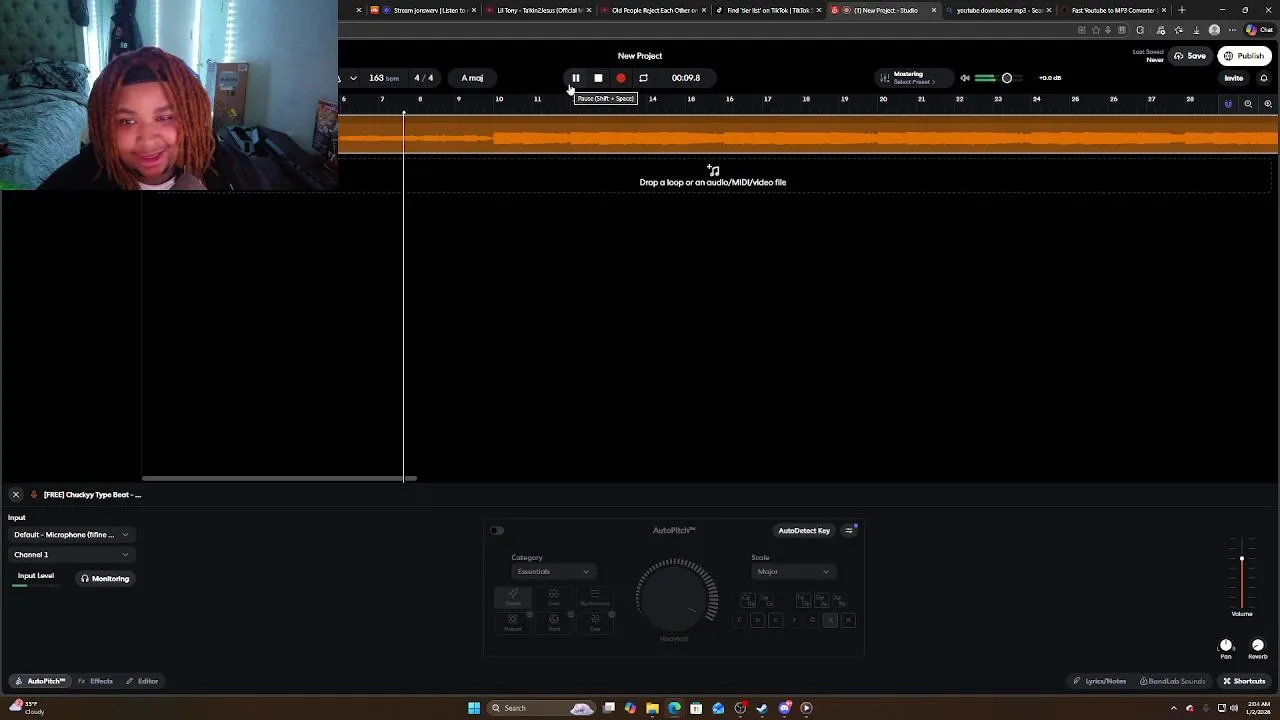The width and height of the screenshot is (1280, 720).
Task: Open the Scale Major dropdown
Action: pyautogui.click(x=792, y=572)
